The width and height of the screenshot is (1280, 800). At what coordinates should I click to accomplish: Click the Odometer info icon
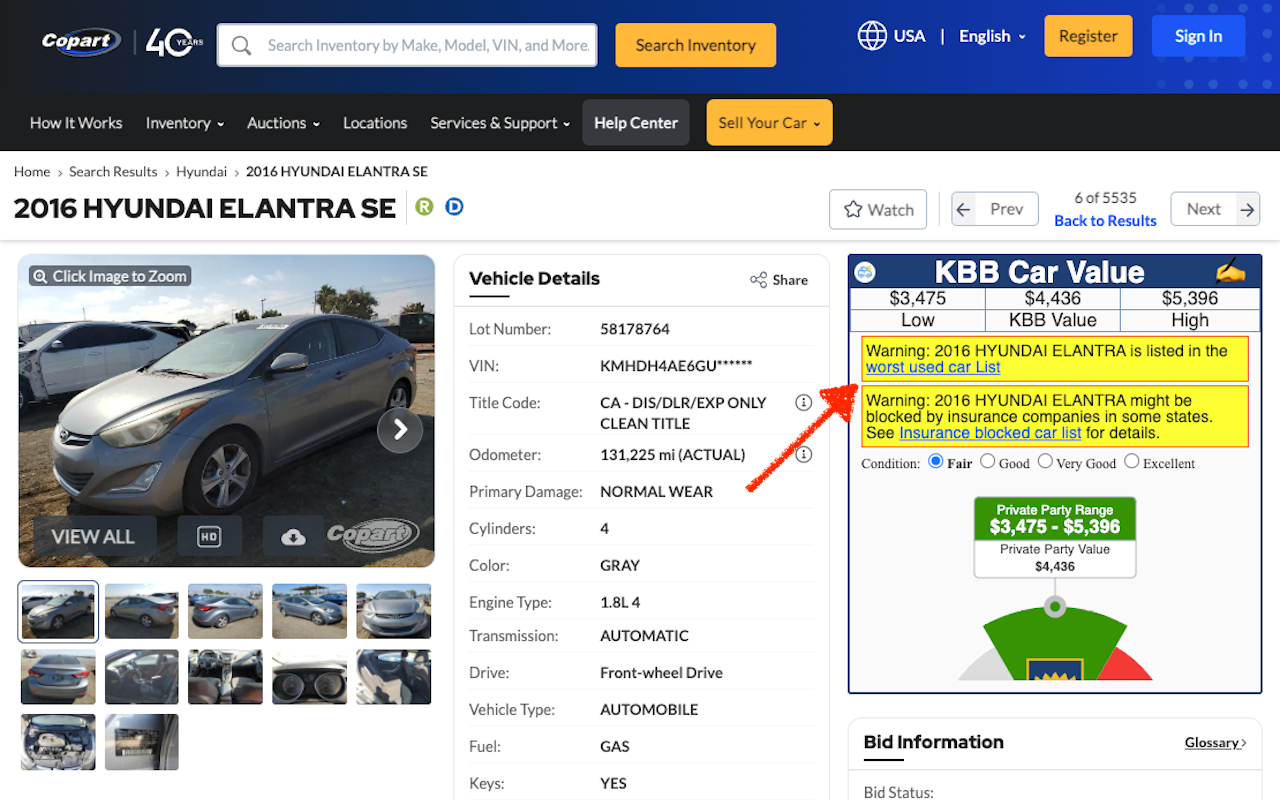(803, 455)
